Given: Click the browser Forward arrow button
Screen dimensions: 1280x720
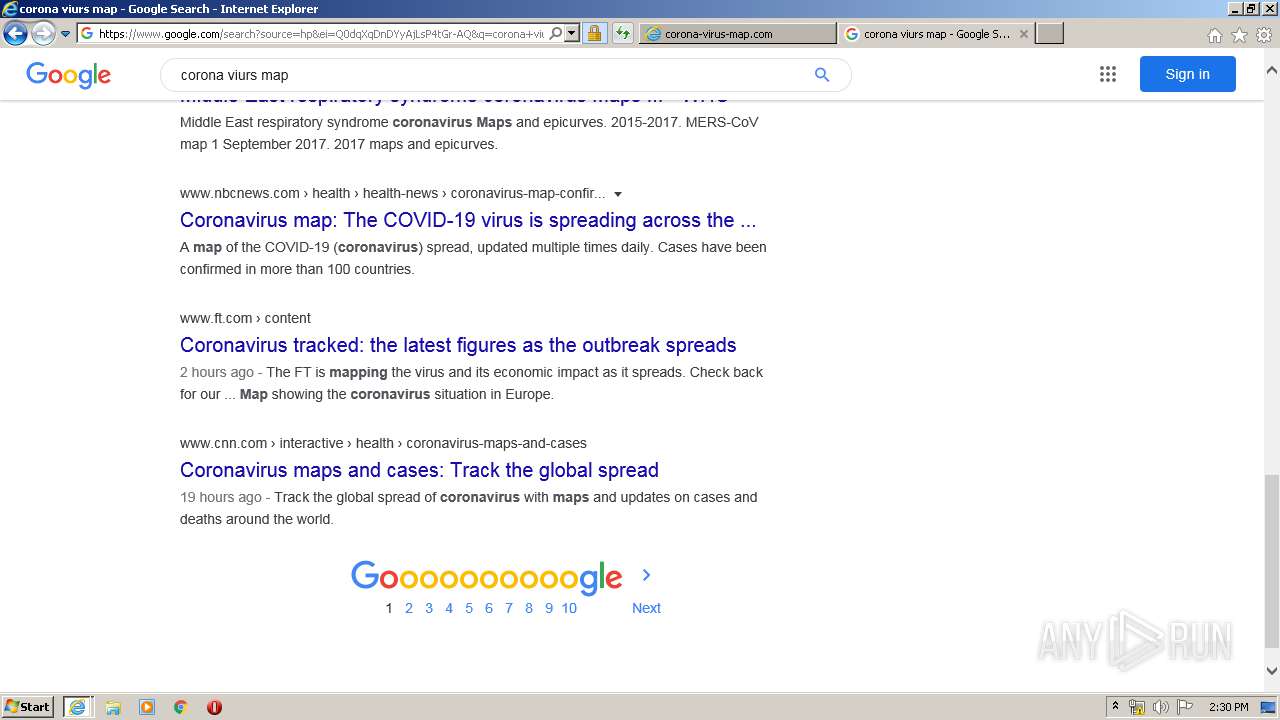Looking at the screenshot, I should (x=43, y=34).
